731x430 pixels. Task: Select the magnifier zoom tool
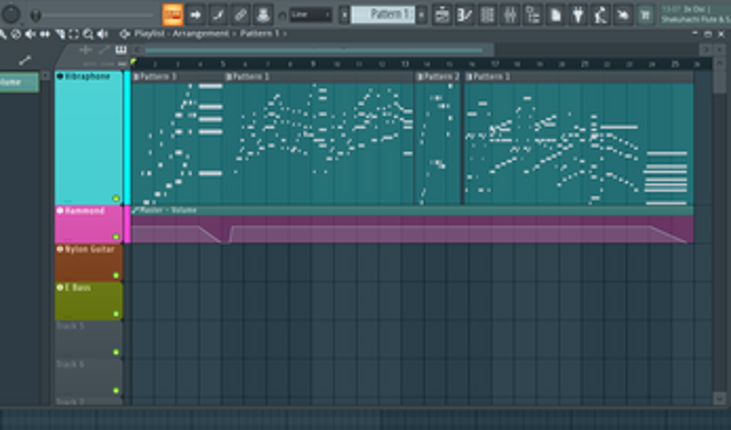88,34
